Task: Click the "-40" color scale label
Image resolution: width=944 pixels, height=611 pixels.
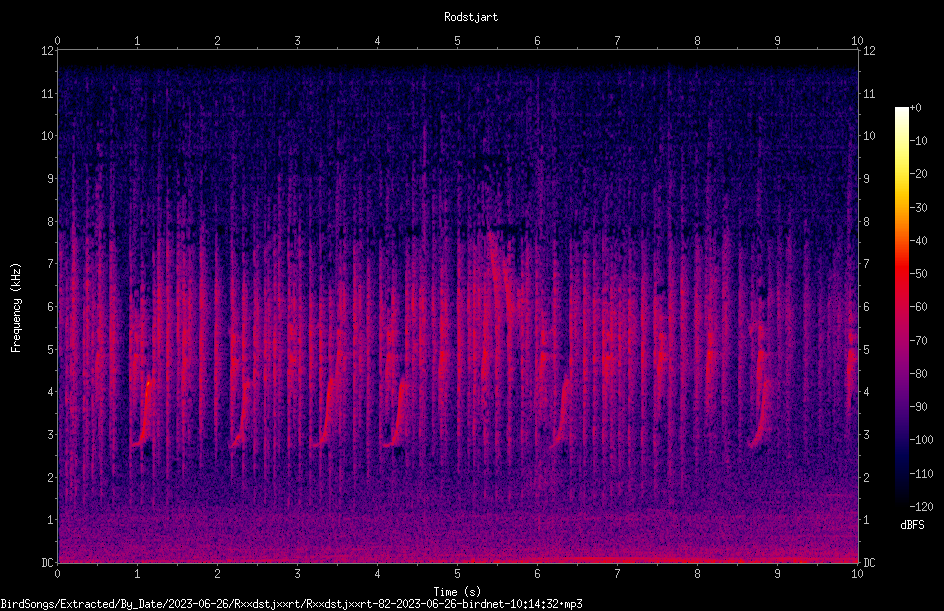Action: click(x=918, y=241)
